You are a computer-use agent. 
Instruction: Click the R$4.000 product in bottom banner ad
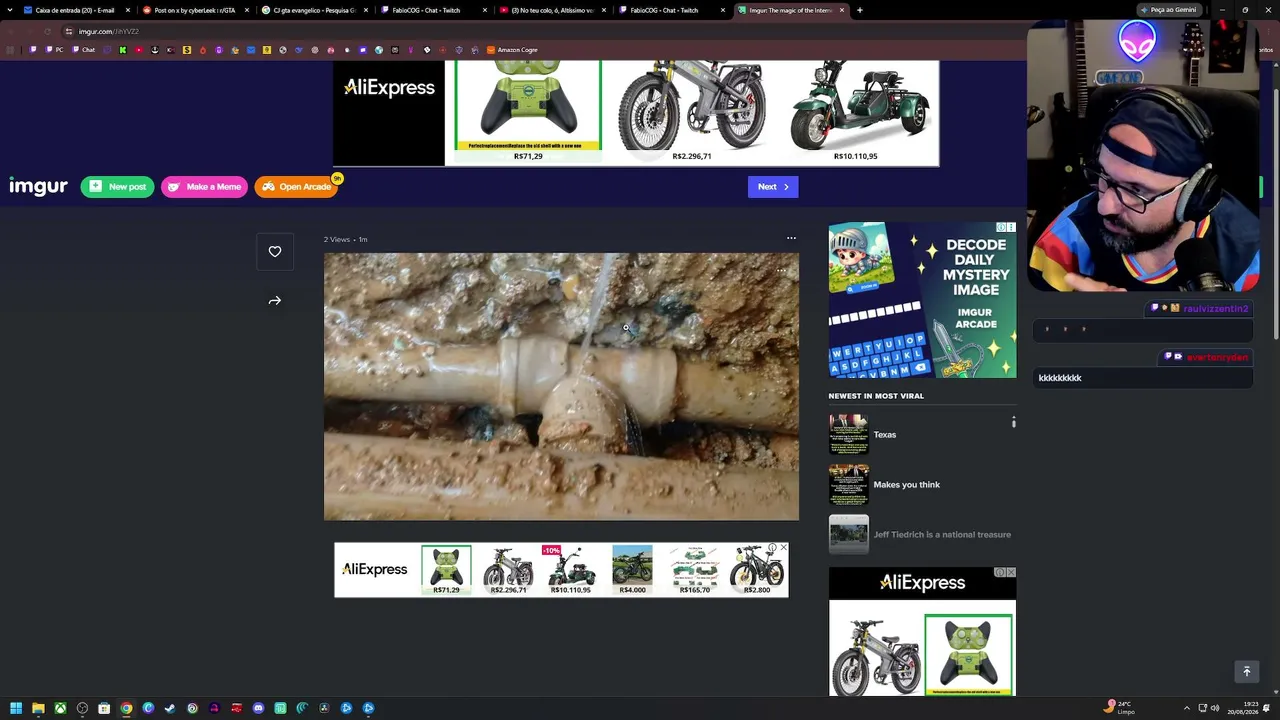pyautogui.click(x=632, y=570)
